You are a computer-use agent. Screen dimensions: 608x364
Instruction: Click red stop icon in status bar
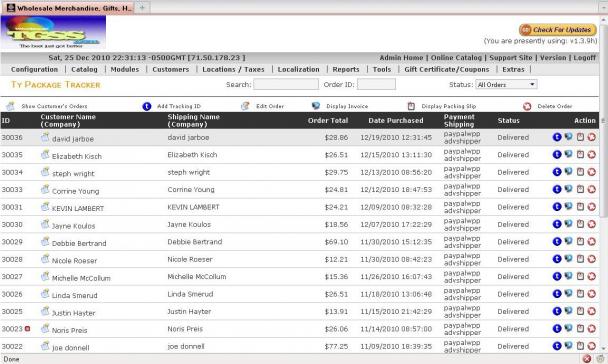tap(587, 359)
